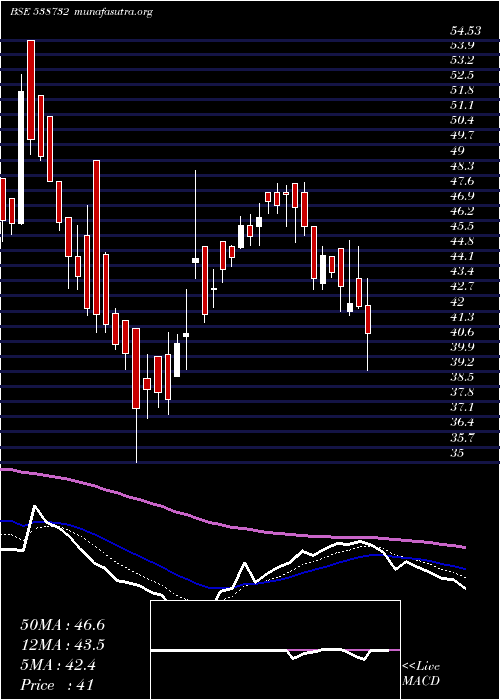The width and height of the screenshot is (500, 700).
Task: Select the 46.2 price label
Action: click(x=462, y=211)
